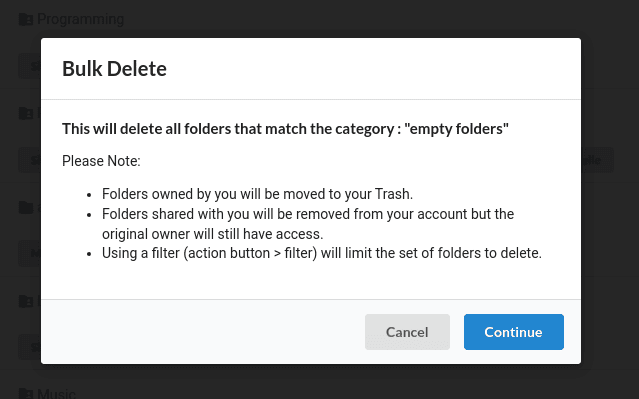Viewport: 639px width, 399px height.
Task: Click the Music folder icon
Action: [26, 394]
